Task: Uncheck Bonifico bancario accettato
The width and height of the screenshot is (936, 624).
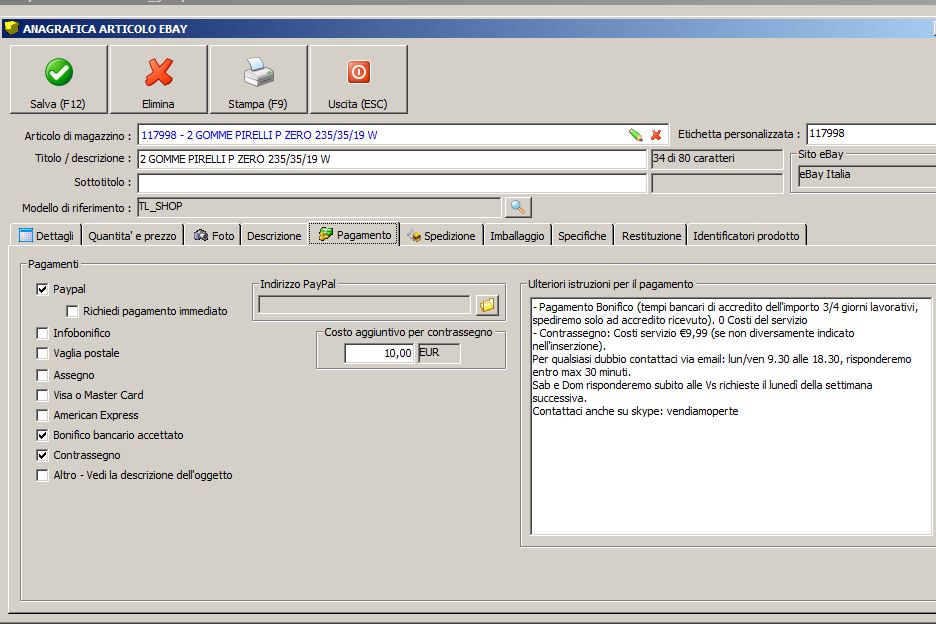Action: [x=42, y=435]
